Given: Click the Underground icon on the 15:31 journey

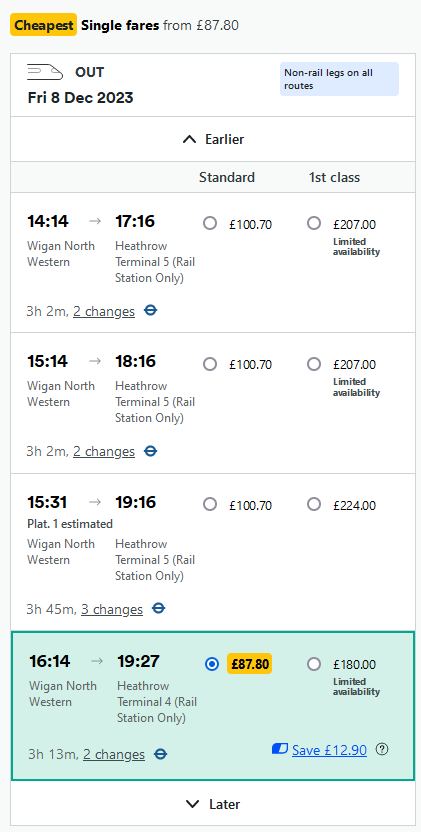Looking at the screenshot, I should coord(158,609).
